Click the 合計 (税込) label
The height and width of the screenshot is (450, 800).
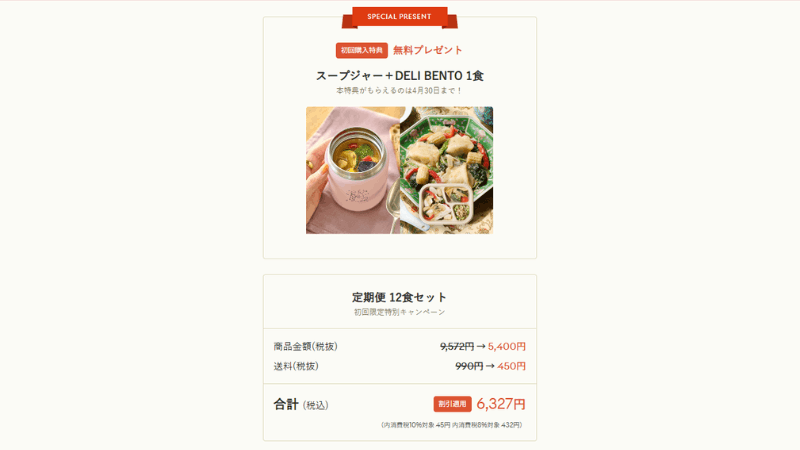coord(301,405)
